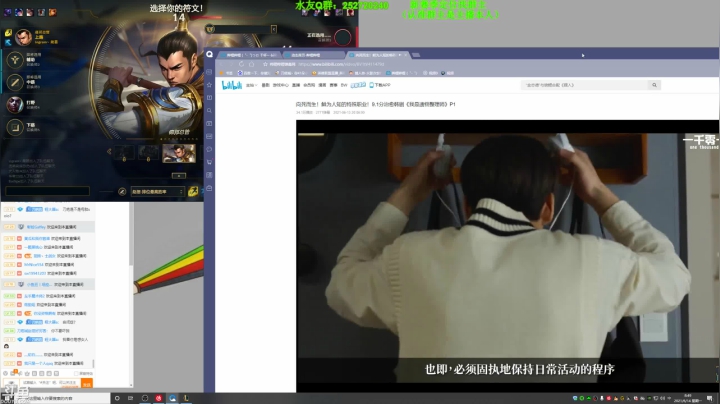Click the browser forward arrow
This screenshot has width=720, height=404.
231,64
